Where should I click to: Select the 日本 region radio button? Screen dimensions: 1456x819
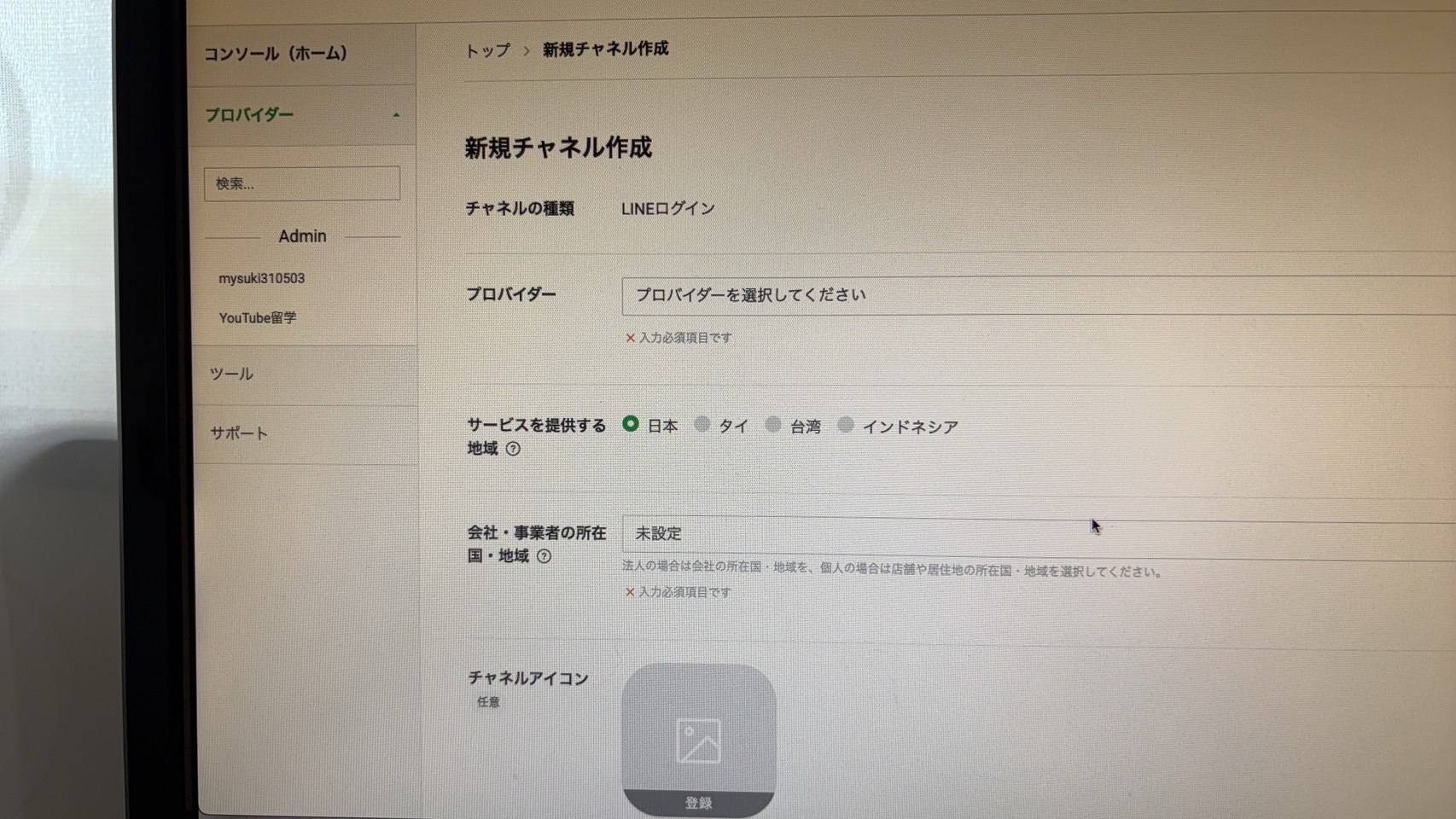(x=631, y=424)
